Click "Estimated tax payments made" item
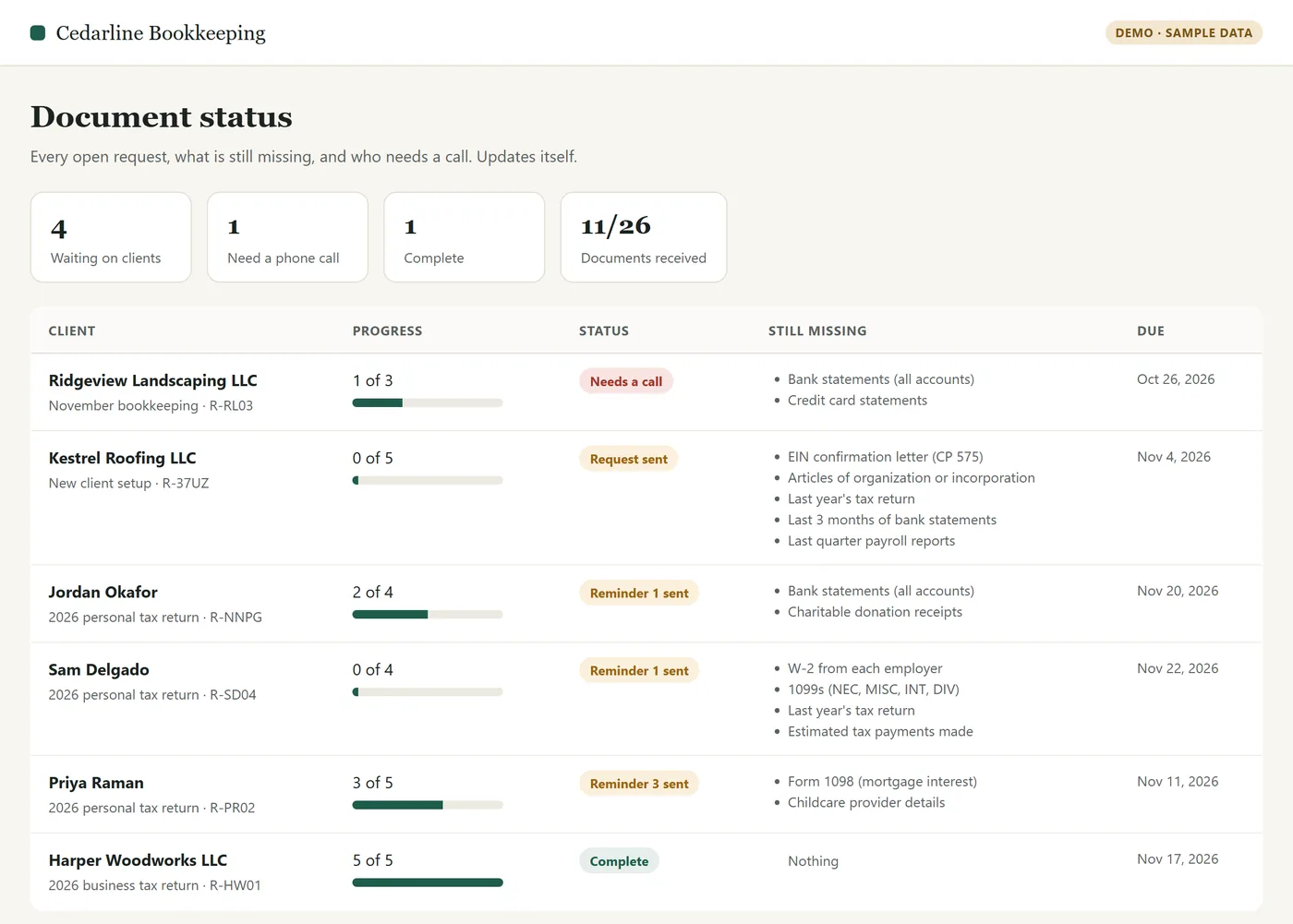The height and width of the screenshot is (924, 1293). [x=880, y=732]
